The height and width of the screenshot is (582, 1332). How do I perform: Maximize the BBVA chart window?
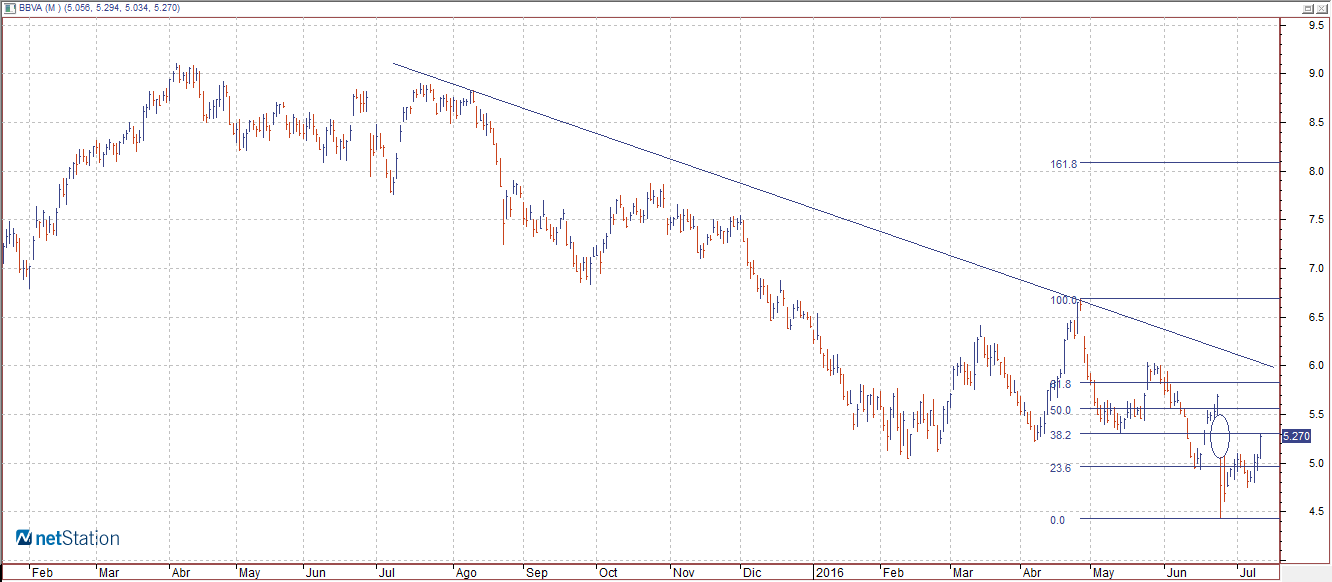tap(1307, 7)
